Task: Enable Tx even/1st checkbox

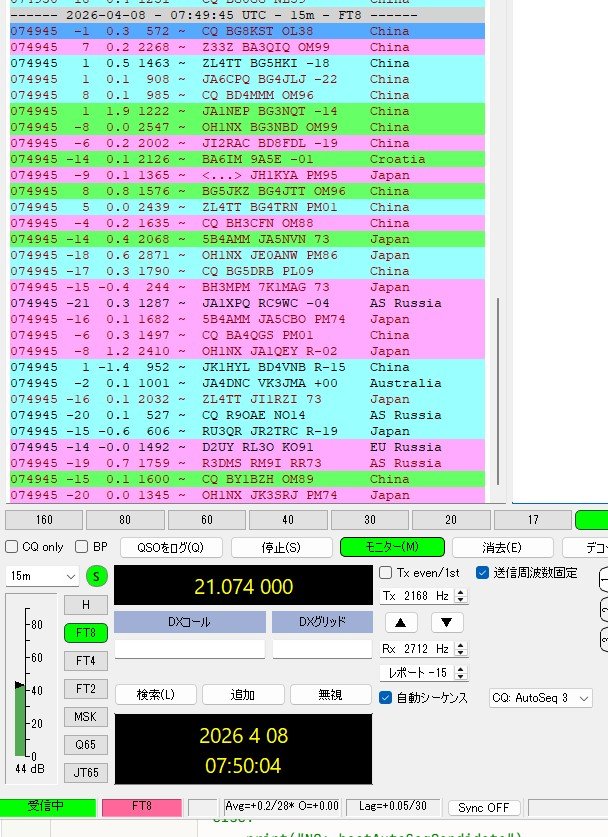Action: coord(420,573)
